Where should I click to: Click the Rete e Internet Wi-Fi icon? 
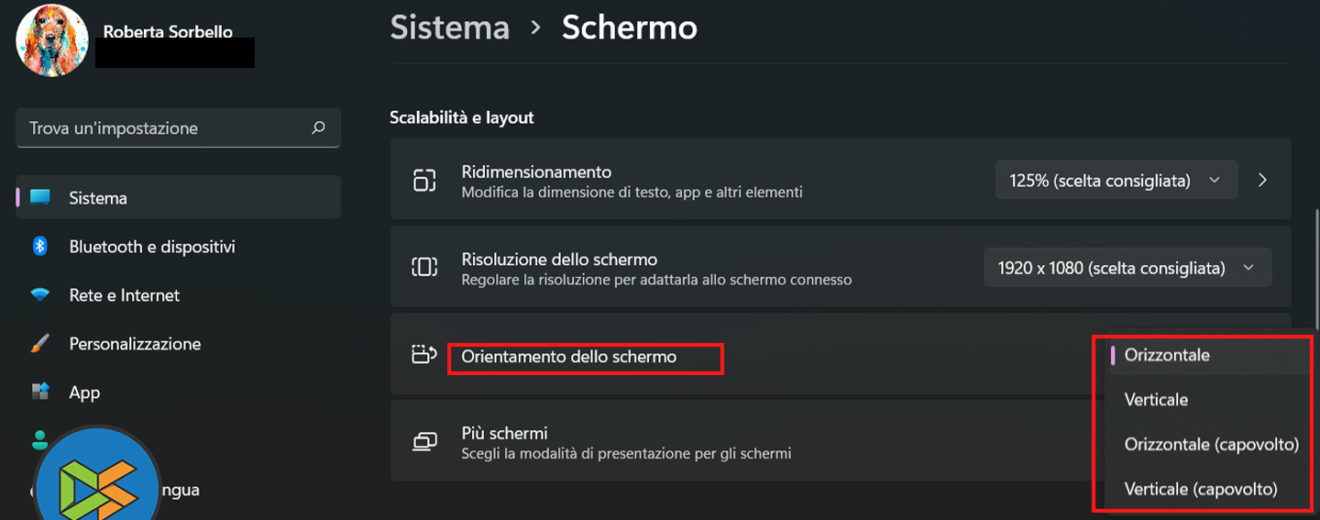pyautogui.click(x=40, y=295)
